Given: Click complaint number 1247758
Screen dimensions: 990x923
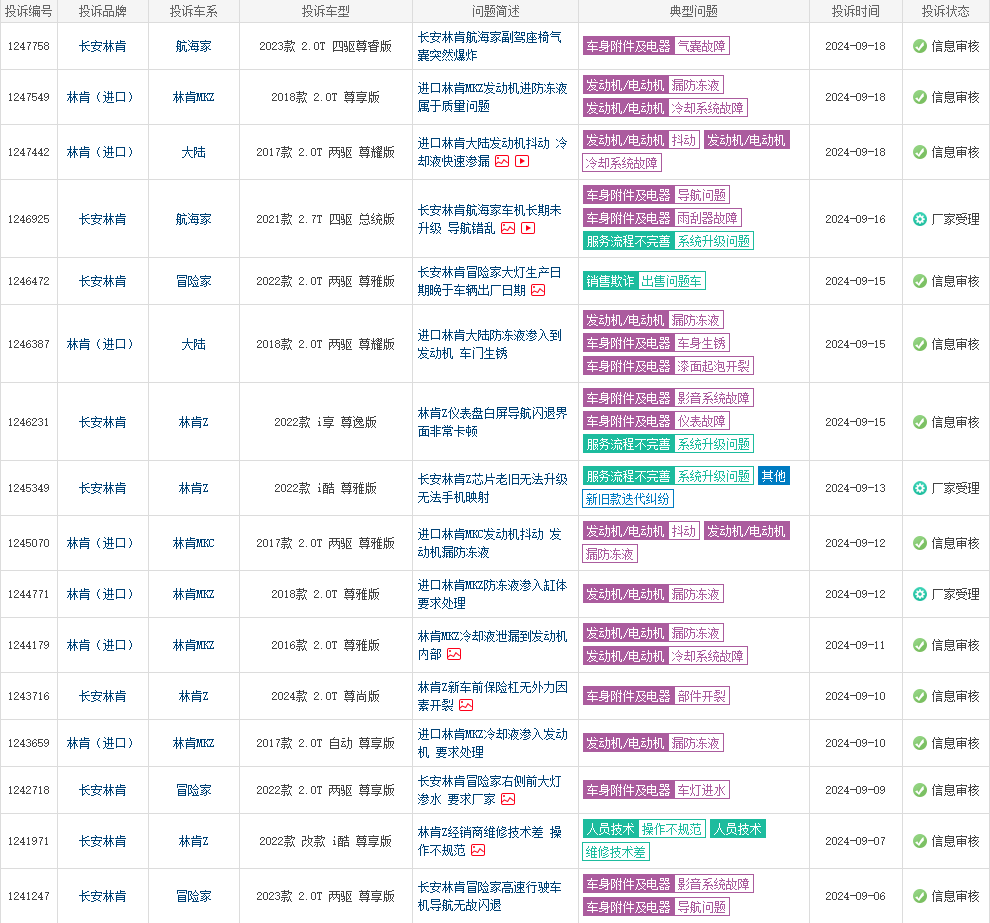Looking at the screenshot, I should tap(28, 46).
